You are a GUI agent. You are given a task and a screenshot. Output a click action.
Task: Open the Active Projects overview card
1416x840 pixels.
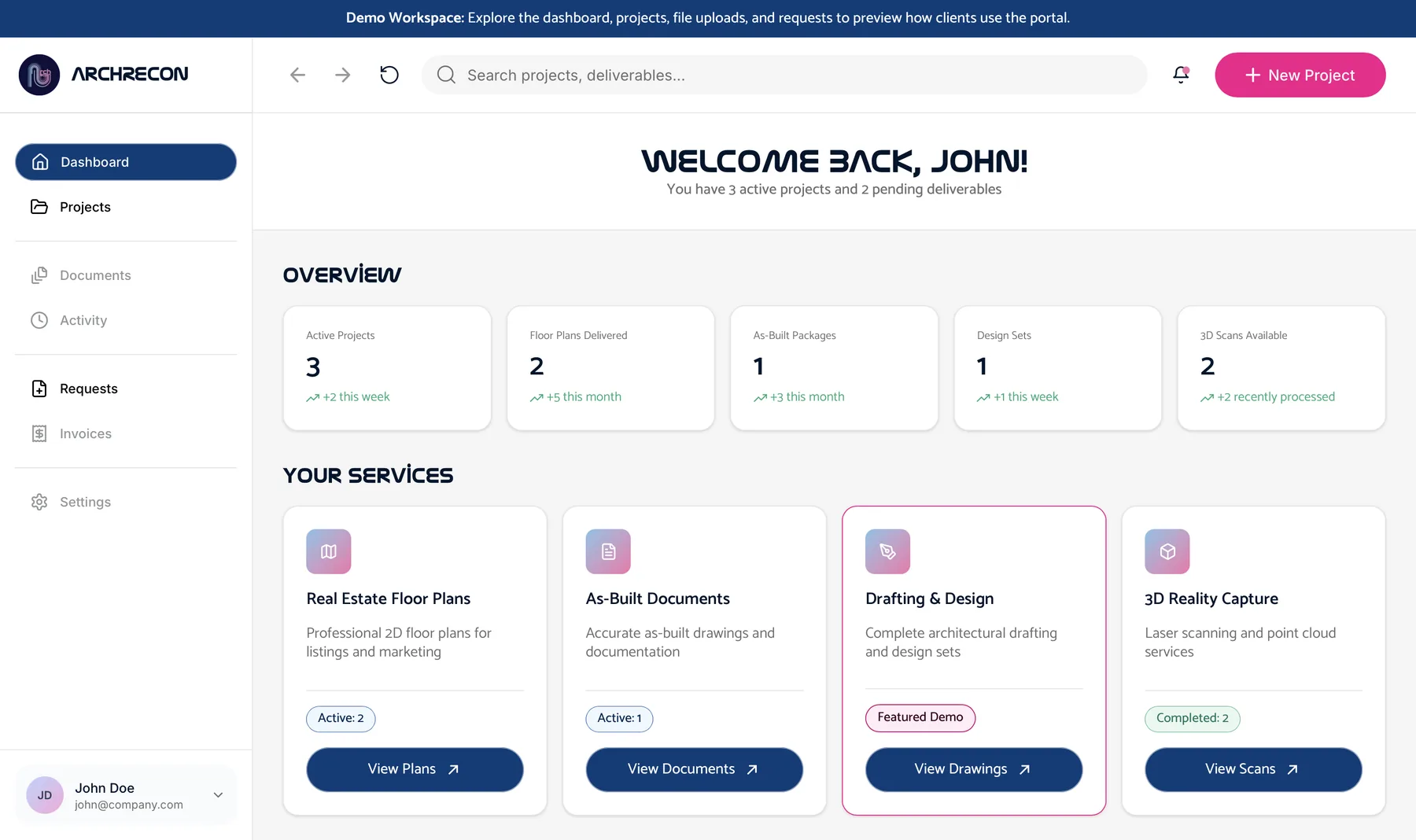[x=387, y=368]
